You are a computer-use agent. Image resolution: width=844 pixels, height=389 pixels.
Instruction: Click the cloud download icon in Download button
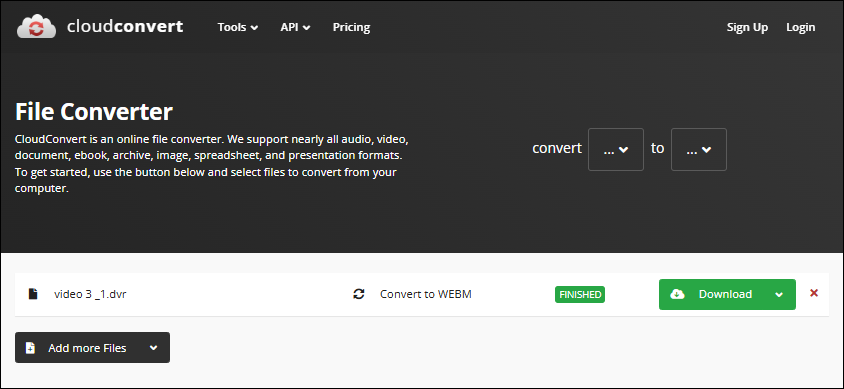[677, 294]
